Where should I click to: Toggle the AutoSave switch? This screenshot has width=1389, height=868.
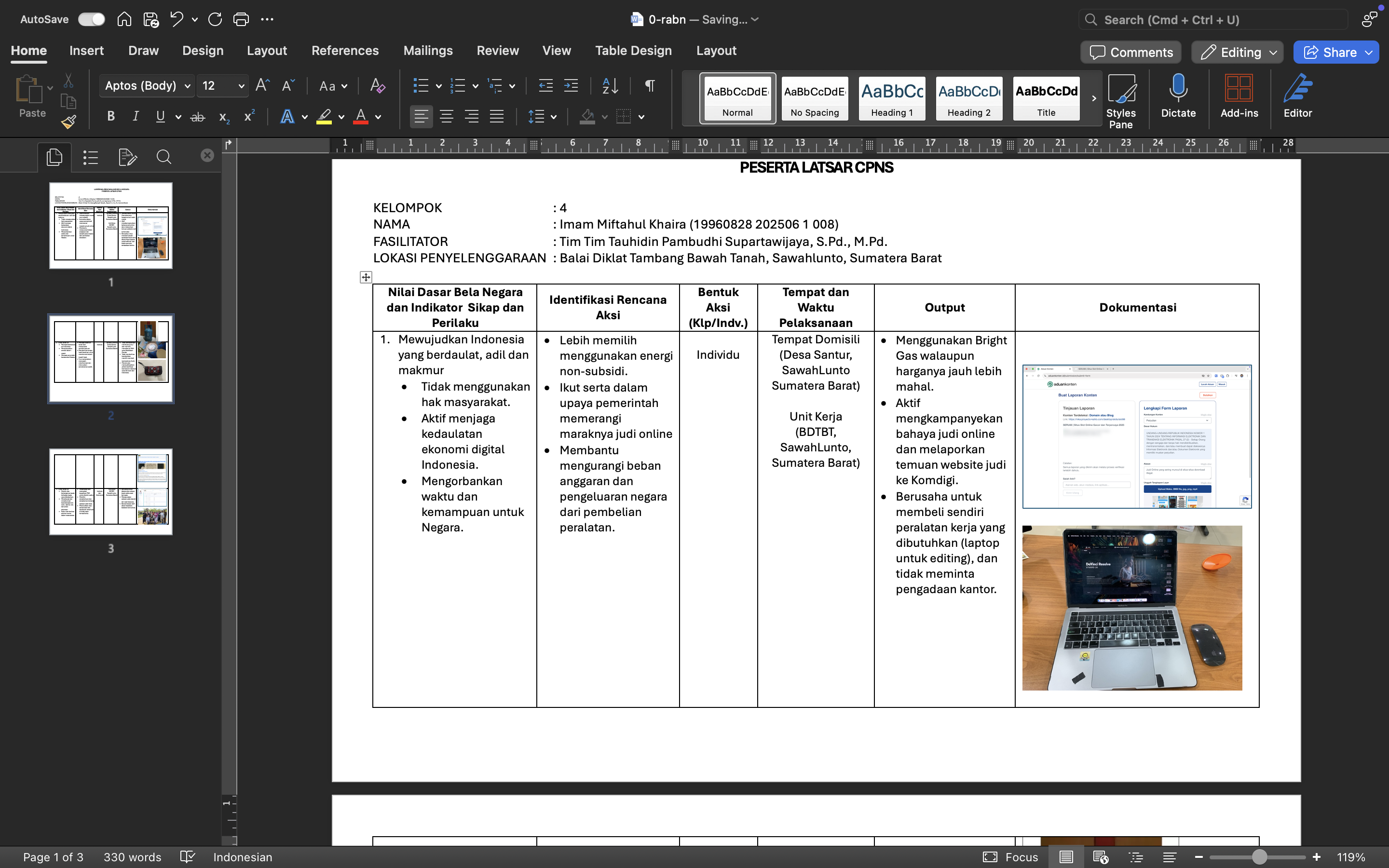(x=92, y=19)
